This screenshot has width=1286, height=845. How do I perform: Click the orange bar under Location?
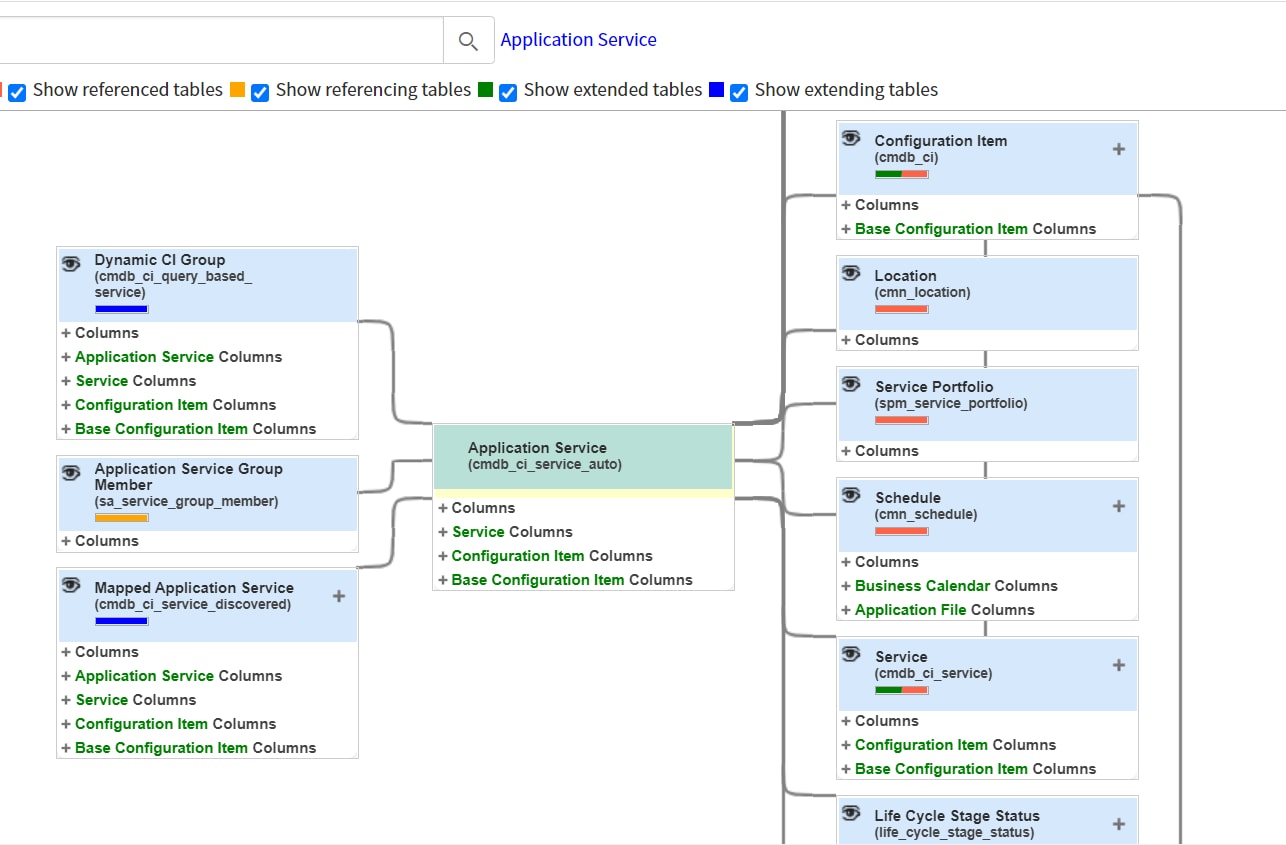(x=901, y=310)
